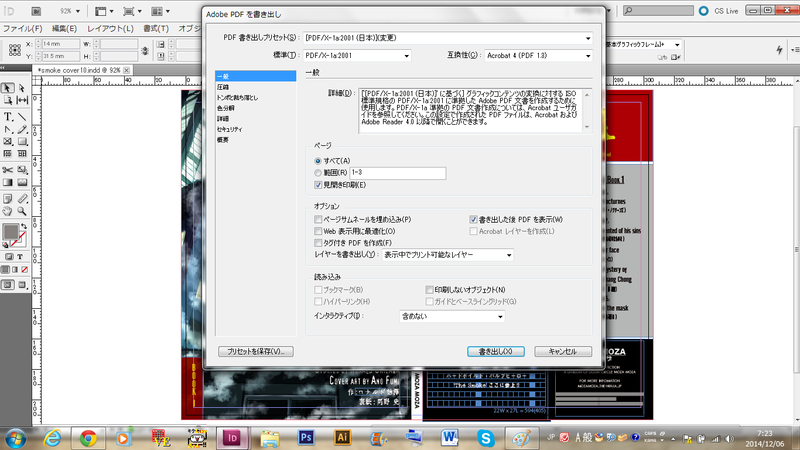Click the page range field showing 1-3

click(x=397, y=173)
